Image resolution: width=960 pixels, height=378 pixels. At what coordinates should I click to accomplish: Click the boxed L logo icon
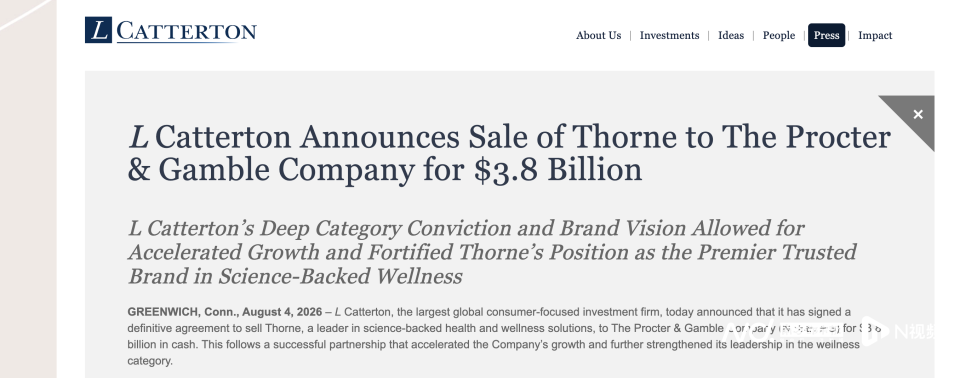[x=98, y=29]
